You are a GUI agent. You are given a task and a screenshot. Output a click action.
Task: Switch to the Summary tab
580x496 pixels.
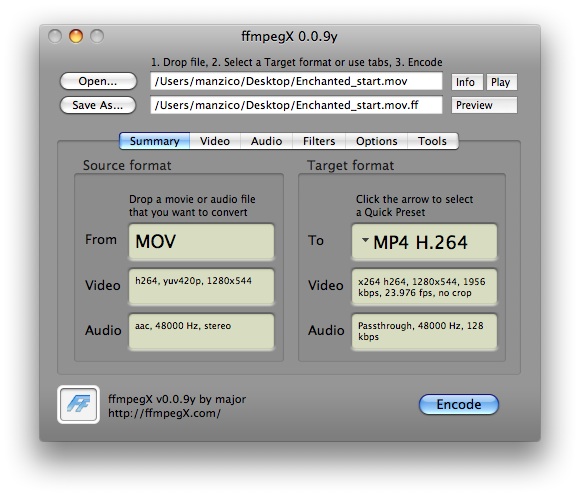coord(155,141)
